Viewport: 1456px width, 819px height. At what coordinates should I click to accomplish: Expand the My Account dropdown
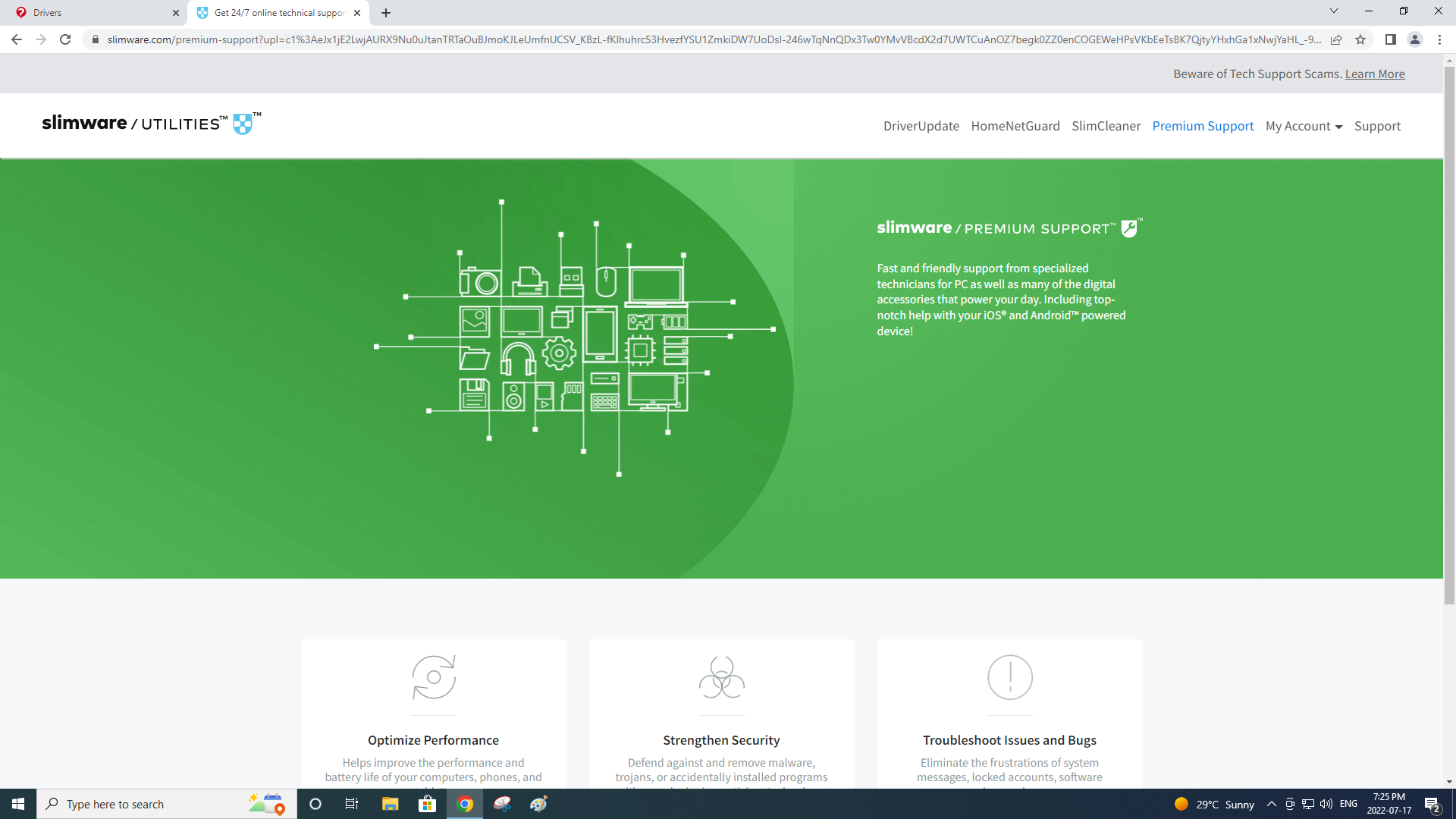tap(1304, 126)
